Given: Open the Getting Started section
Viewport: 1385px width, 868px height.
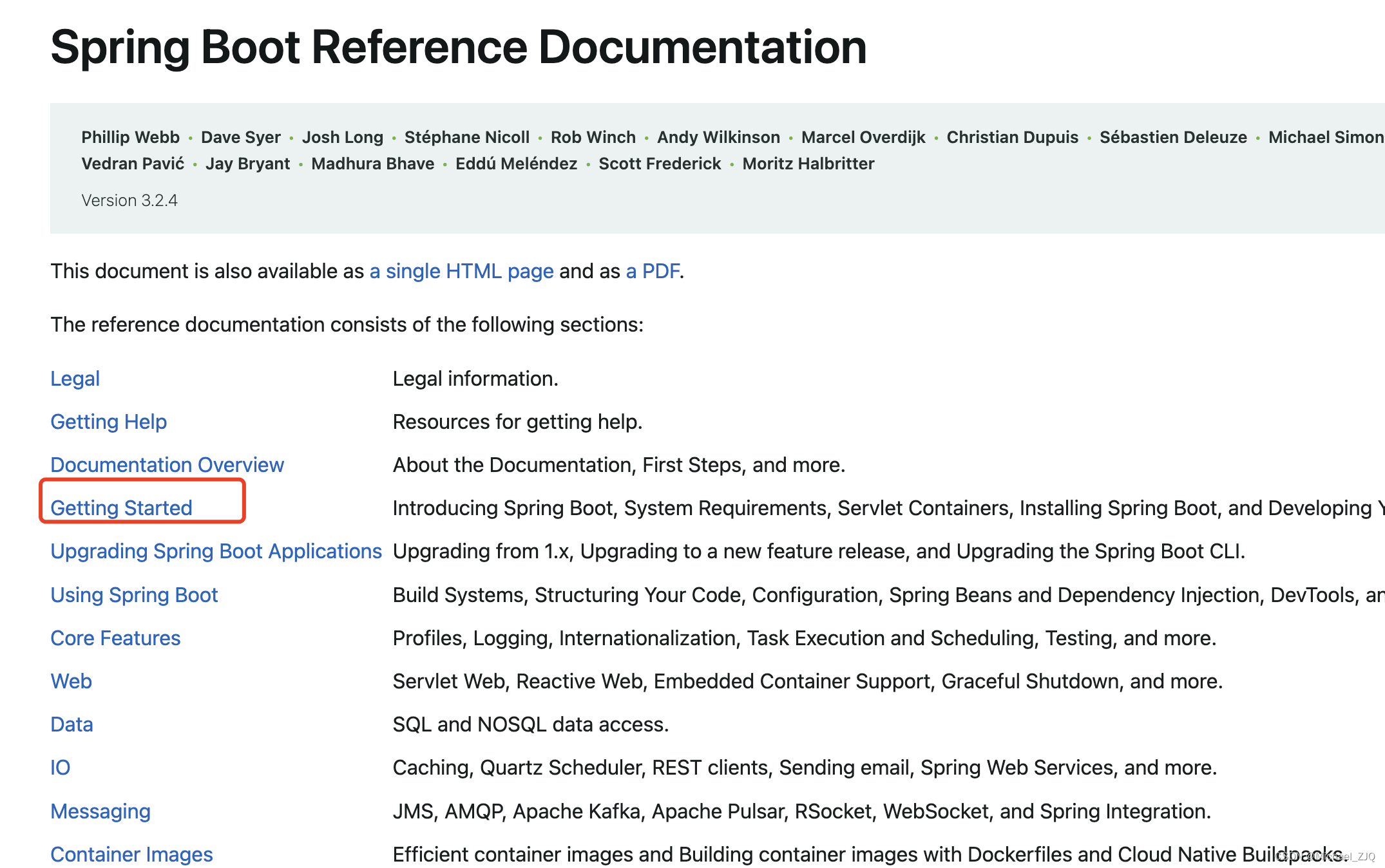Looking at the screenshot, I should click(x=121, y=508).
